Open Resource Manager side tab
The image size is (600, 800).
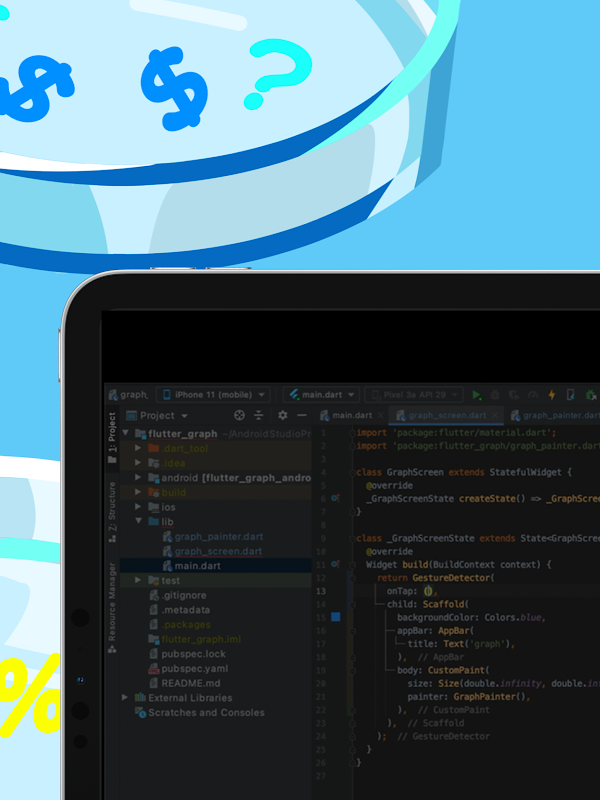point(112,607)
